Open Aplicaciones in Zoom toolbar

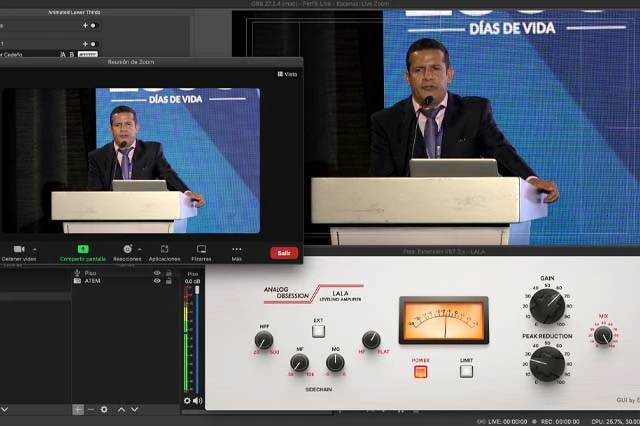coord(164,248)
